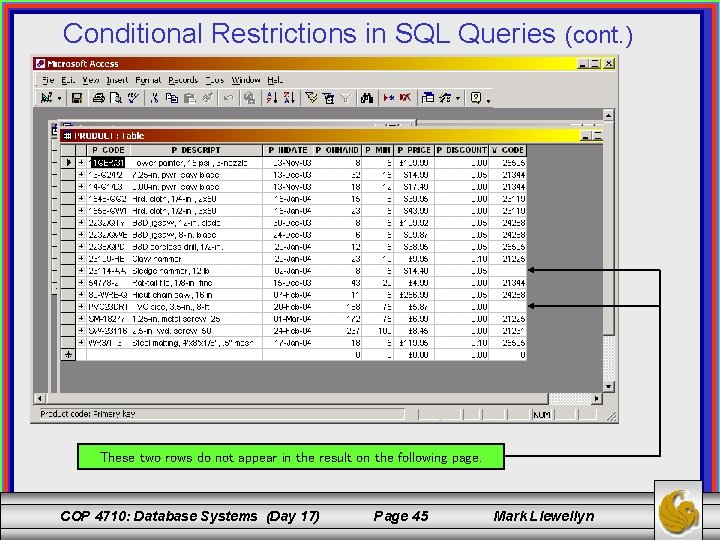Image resolution: width=720 pixels, height=540 pixels.
Task: Click the New Object icon
Action: tap(444, 98)
